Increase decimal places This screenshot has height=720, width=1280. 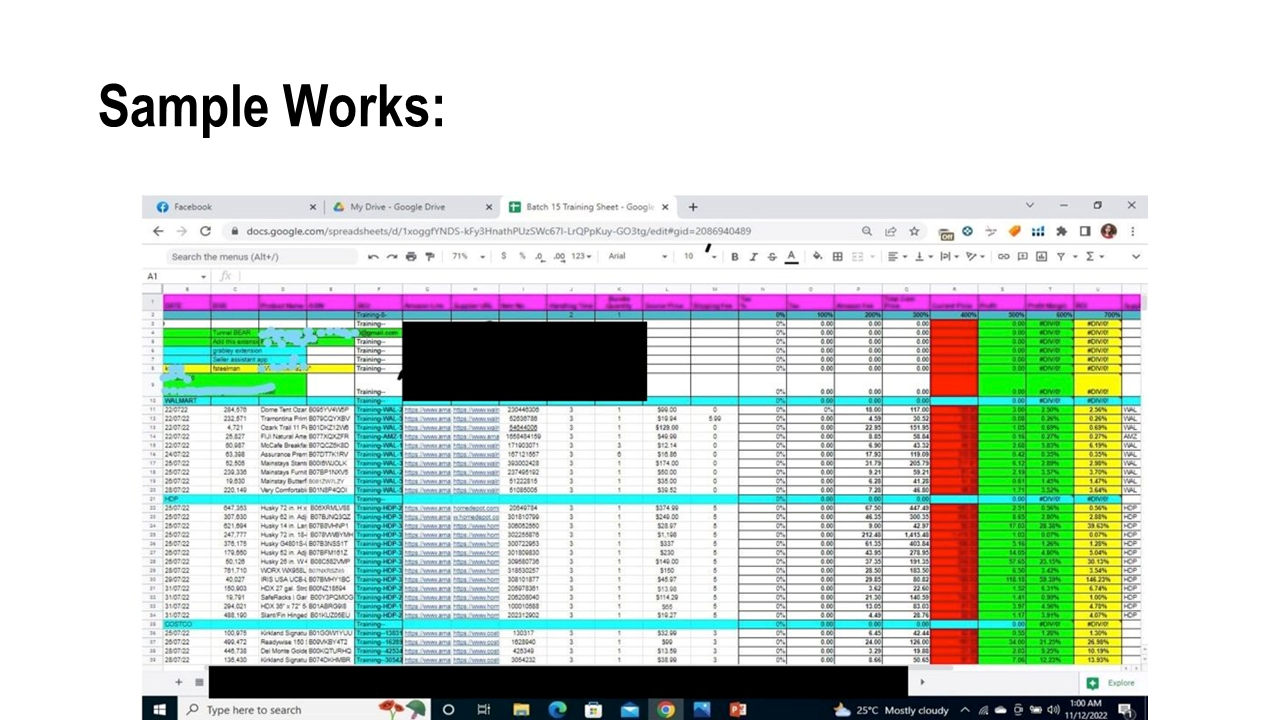click(x=558, y=257)
